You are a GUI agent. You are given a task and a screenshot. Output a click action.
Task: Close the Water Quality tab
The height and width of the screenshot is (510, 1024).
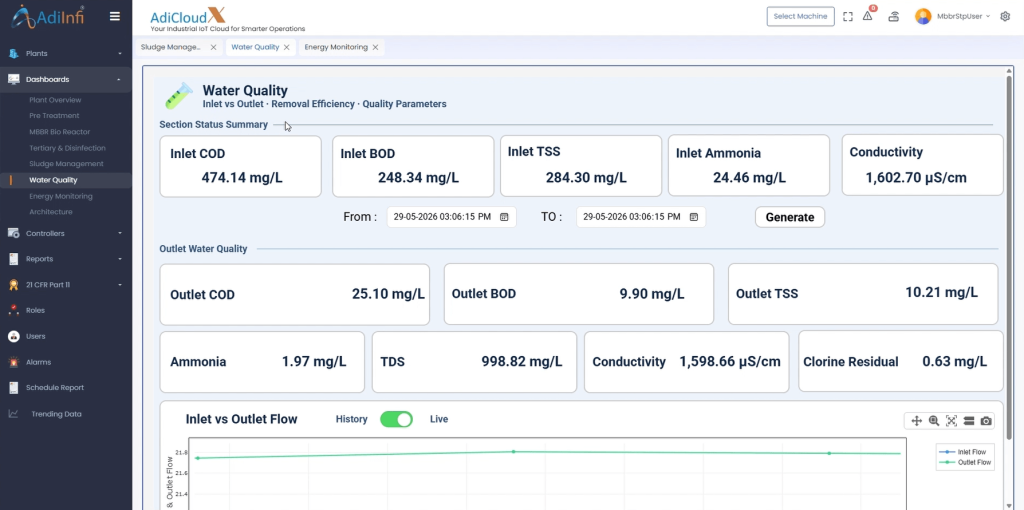[287, 48]
